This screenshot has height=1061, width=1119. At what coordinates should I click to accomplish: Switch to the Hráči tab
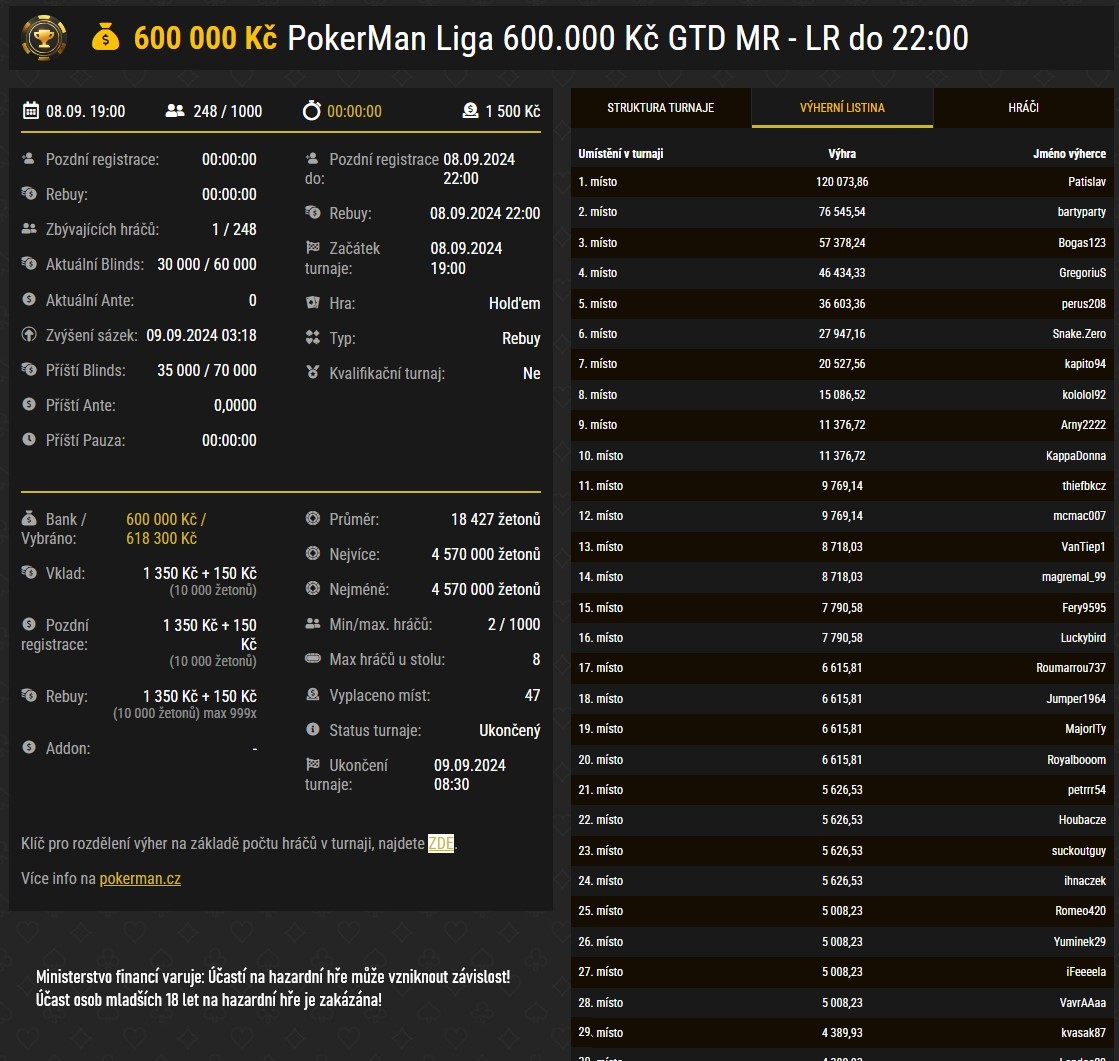[1023, 108]
